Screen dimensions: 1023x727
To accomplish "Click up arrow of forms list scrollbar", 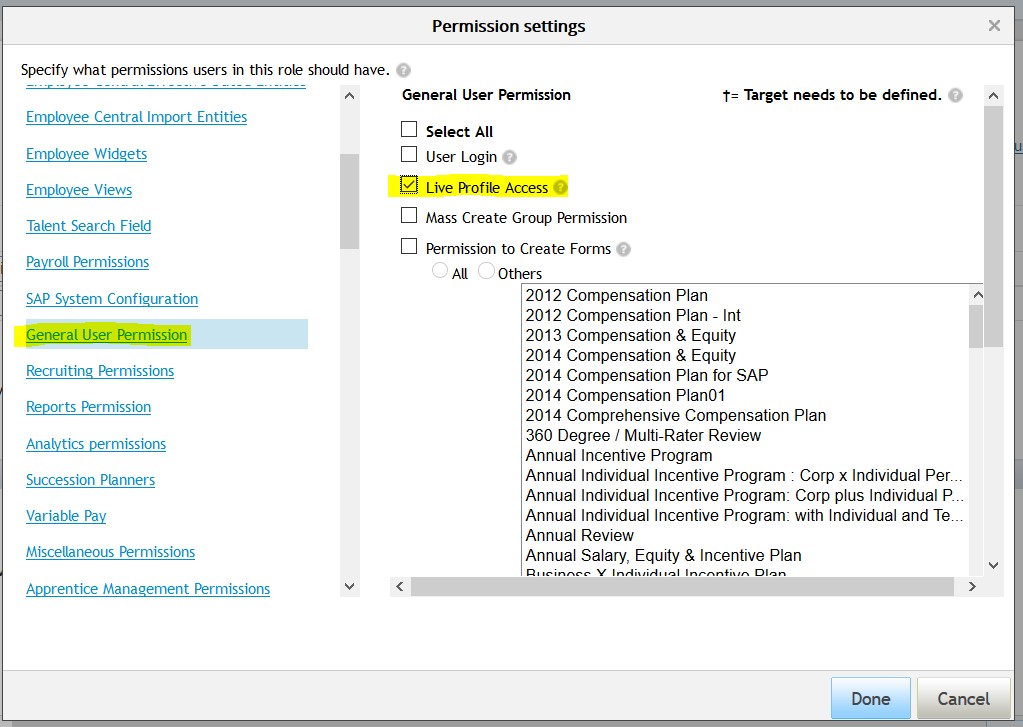I will point(977,295).
